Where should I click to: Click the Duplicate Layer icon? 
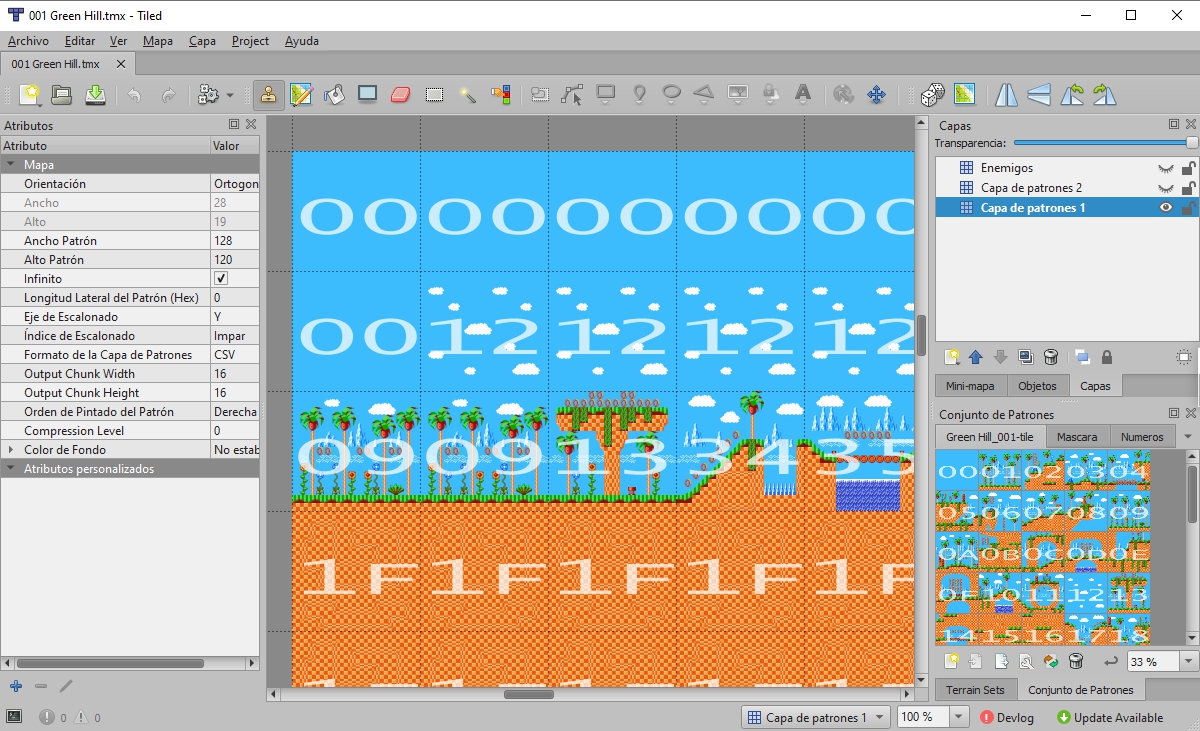click(1025, 357)
